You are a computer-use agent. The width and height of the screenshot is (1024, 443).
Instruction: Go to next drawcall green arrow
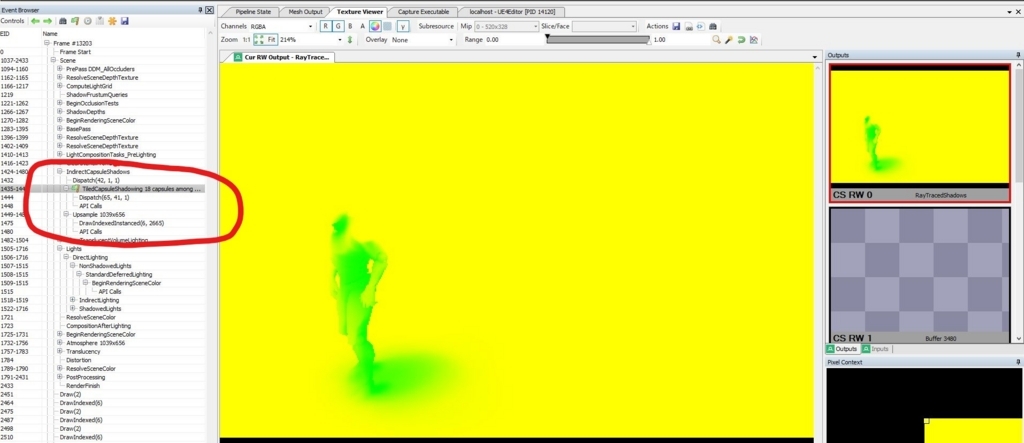click(47, 21)
